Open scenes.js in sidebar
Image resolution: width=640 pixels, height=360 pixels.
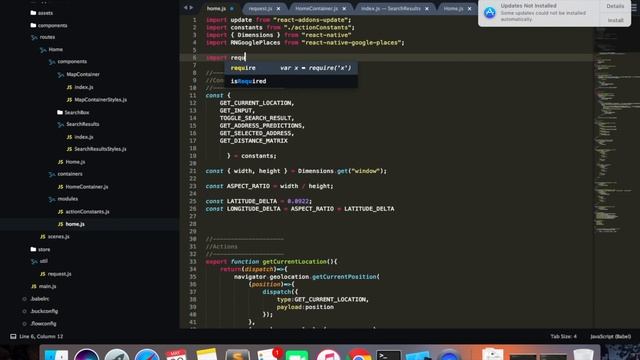(55, 237)
